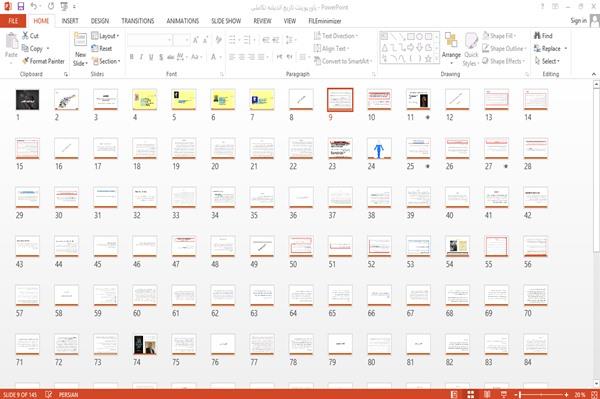The height and width of the screenshot is (399, 600).
Task: Click PERSIAN language in status bar
Action: (x=68, y=394)
